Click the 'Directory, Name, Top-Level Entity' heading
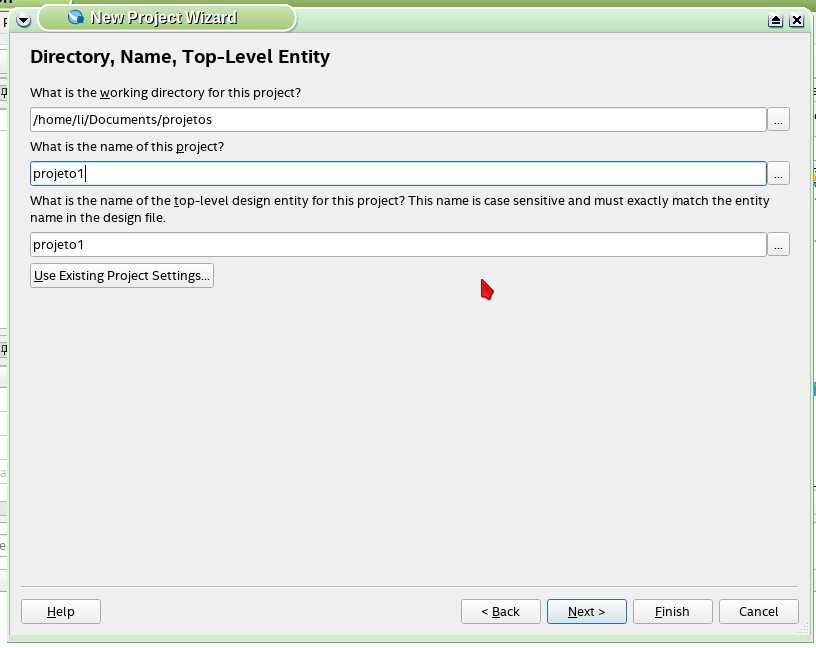Image resolution: width=816 pixels, height=648 pixels. (180, 57)
